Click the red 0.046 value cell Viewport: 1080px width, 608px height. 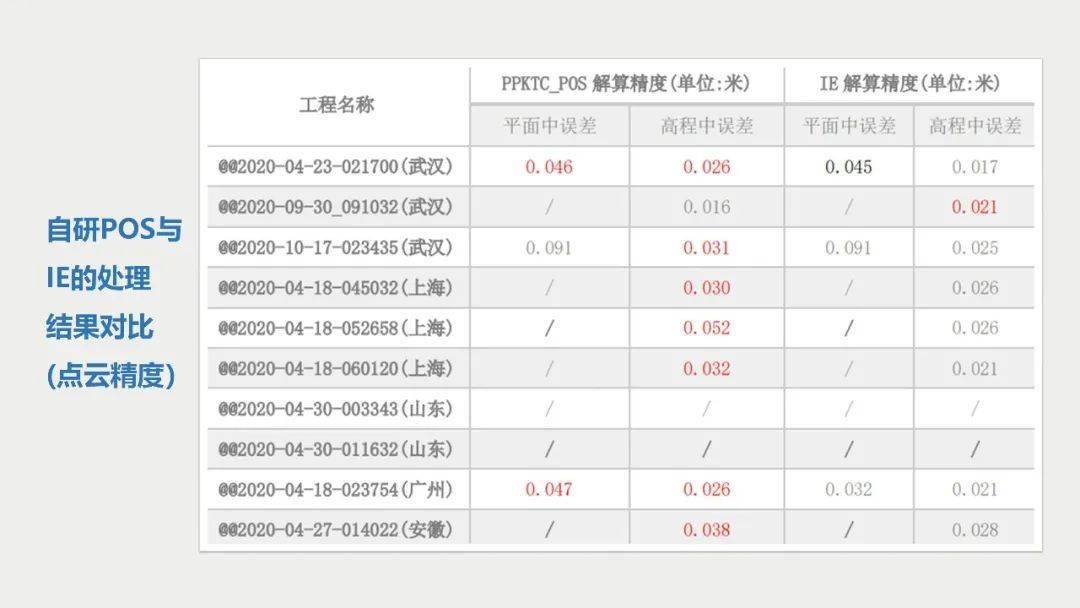(x=549, y=167)
